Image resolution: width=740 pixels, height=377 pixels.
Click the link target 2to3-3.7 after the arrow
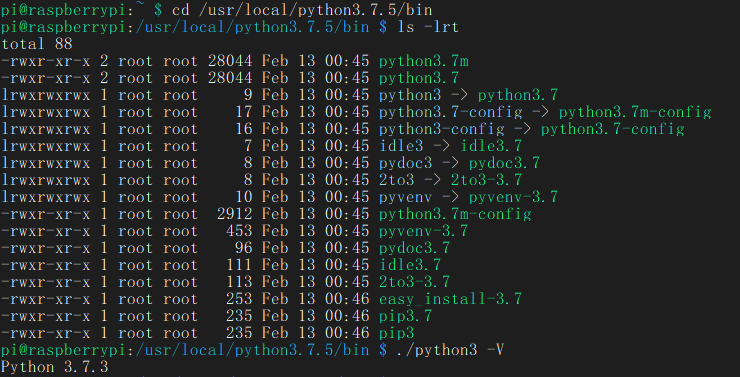pyautogui.click(x=486, y=180)
